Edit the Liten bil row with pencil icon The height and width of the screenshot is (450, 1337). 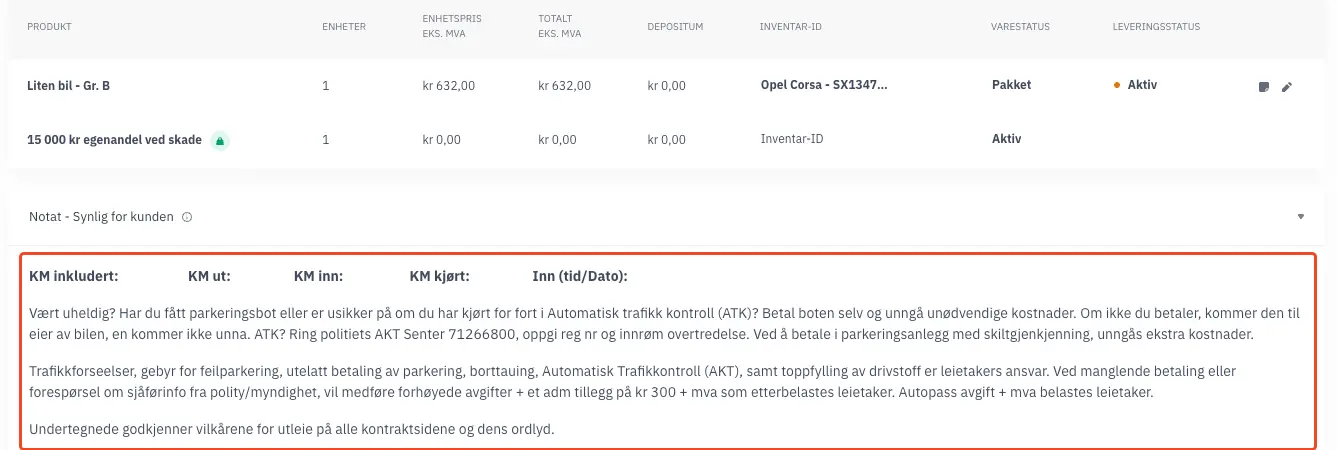coord(1287,87)
